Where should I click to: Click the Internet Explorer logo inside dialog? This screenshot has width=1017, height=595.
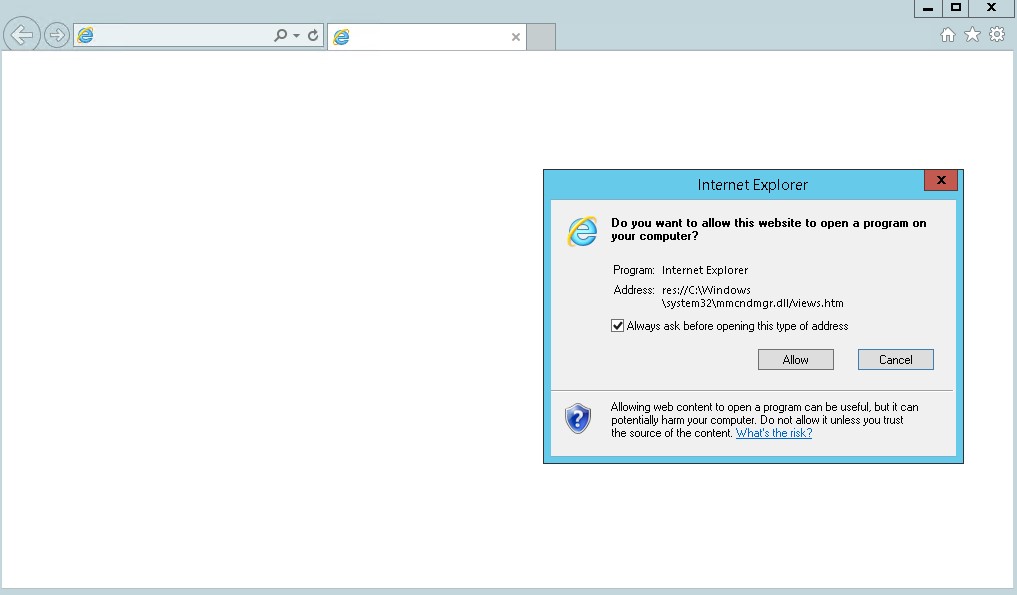coord(582,232)
